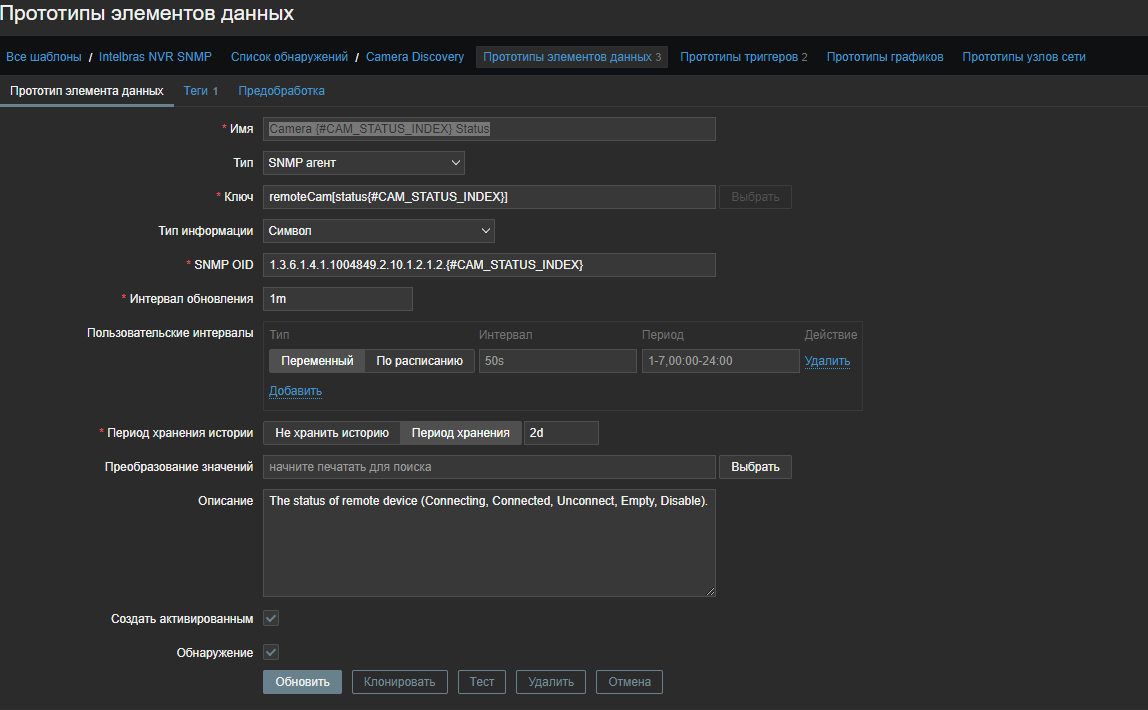This screenshot has width=1148, height=710.
Task: Click 'Добавить' to add custom interval
Action: point(295,391)
